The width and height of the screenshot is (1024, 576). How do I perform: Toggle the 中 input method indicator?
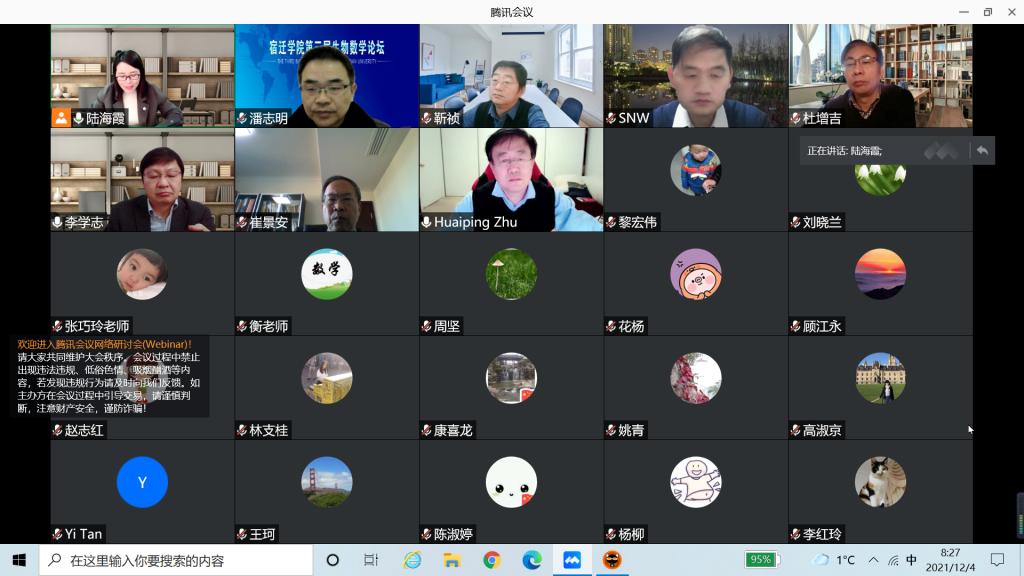[x=911, y=560]
